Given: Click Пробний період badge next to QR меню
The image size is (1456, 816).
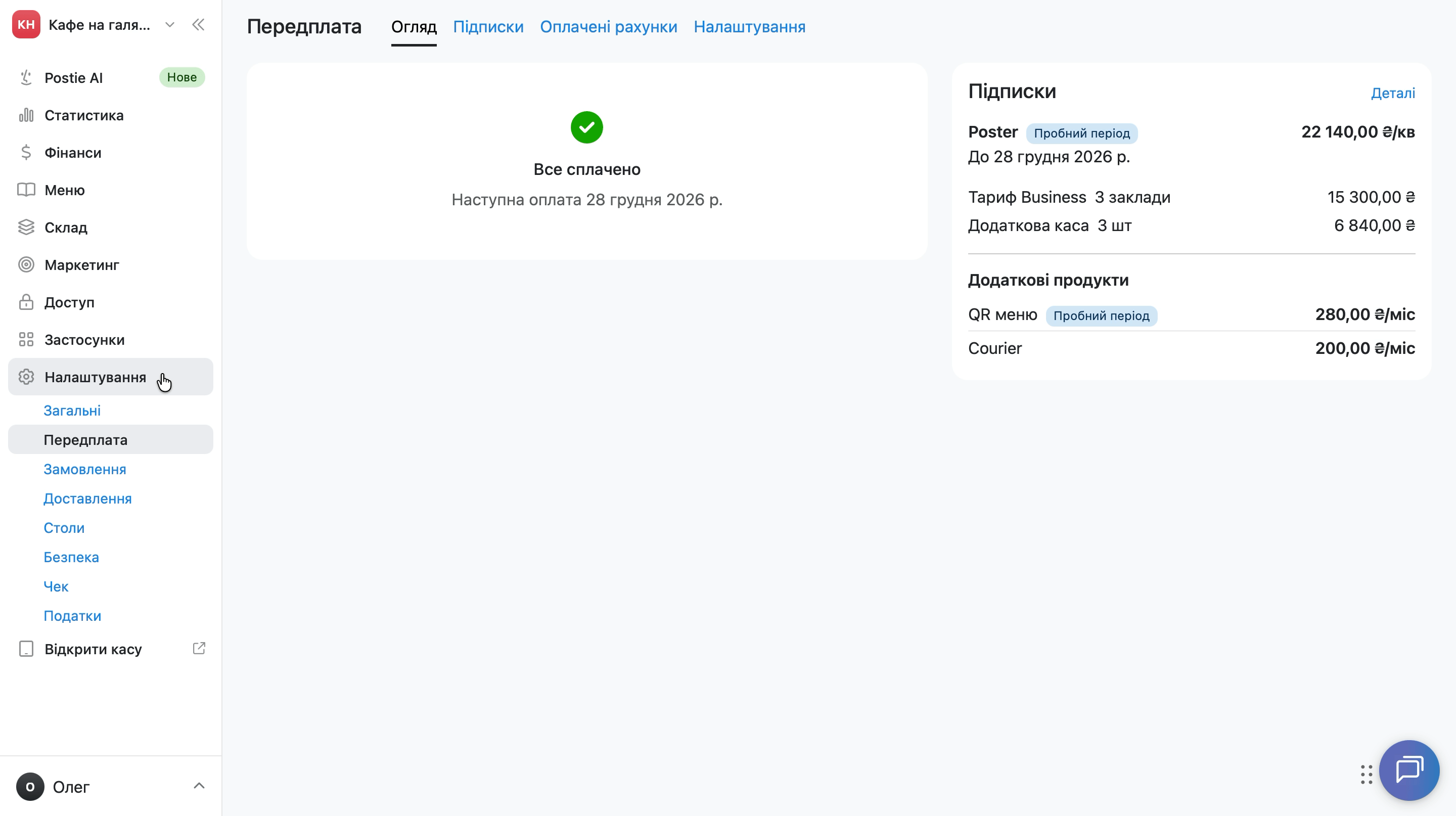Looking at the screenshot, I should point(1101,316).
